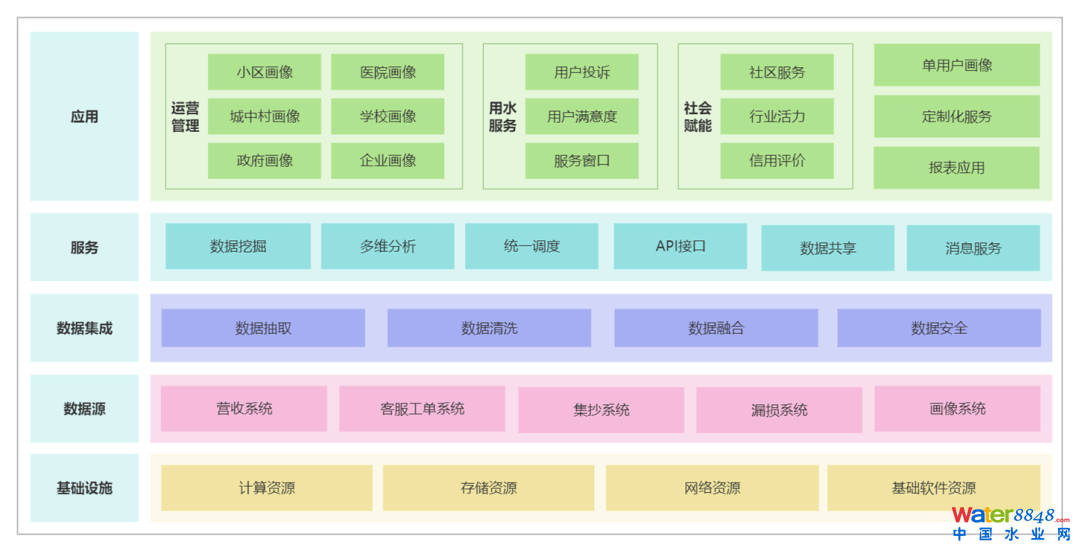This screenshot has width=1080, height=551.
Task: Select the API接口 block
Action: (680, 246)
